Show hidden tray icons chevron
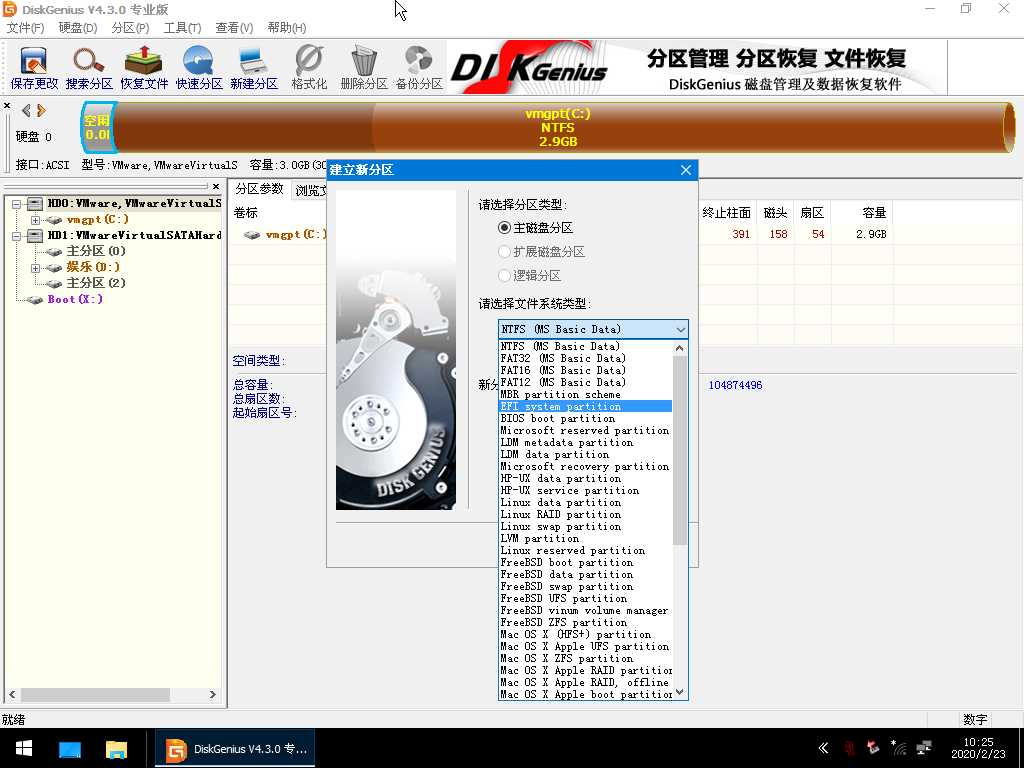Screen dimensions: 1024x768 (824, 748)
